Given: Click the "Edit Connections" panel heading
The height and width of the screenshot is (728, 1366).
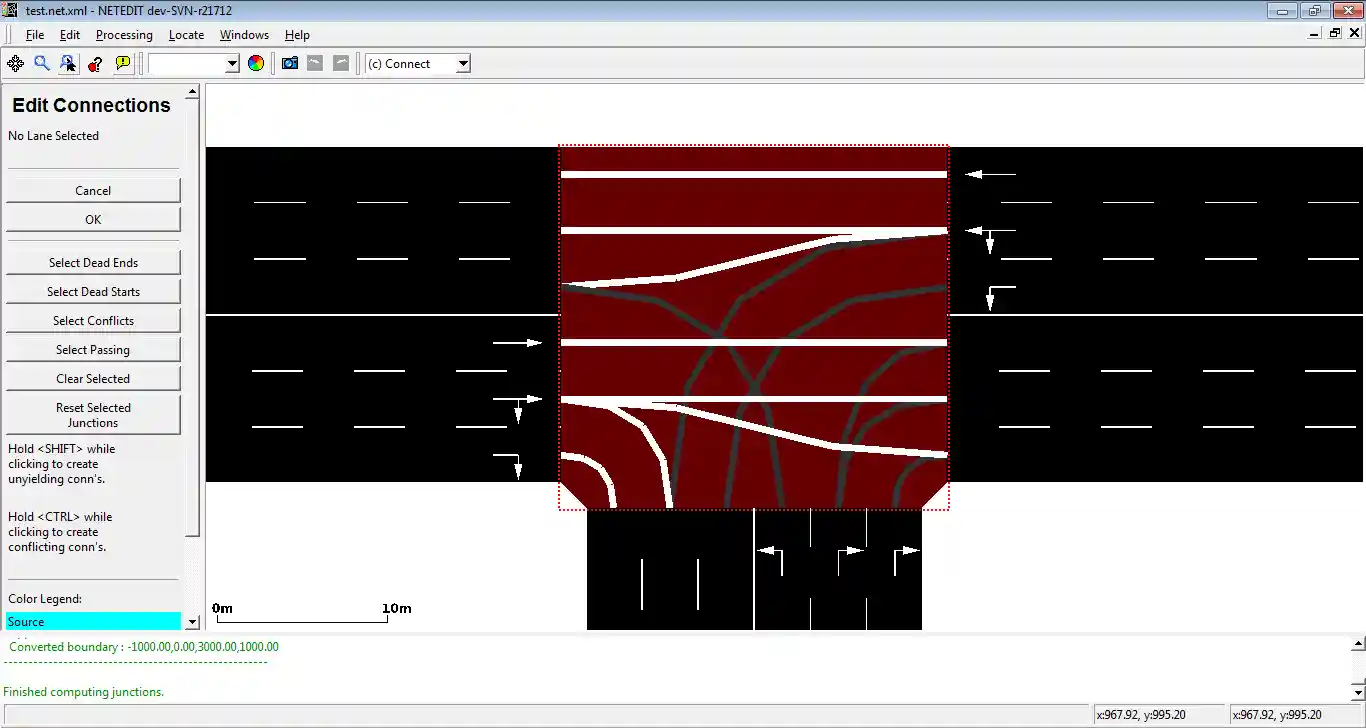Looking at the screenshot, I should [91, 105].
